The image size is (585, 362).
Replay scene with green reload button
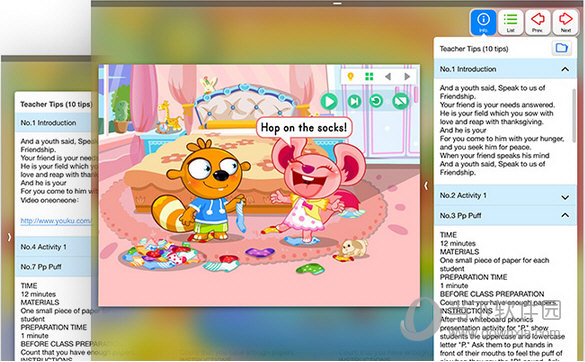(x=376, y=101)
